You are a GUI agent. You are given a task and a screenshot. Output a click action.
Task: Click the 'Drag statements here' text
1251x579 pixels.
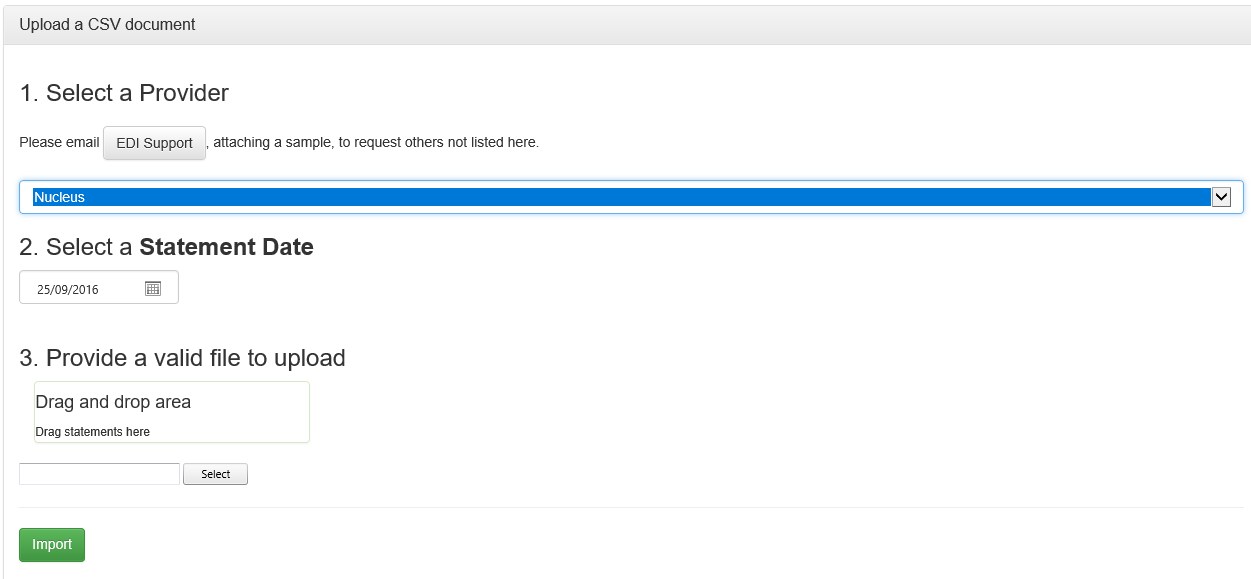pyautogui.click(x=93, y=432)
